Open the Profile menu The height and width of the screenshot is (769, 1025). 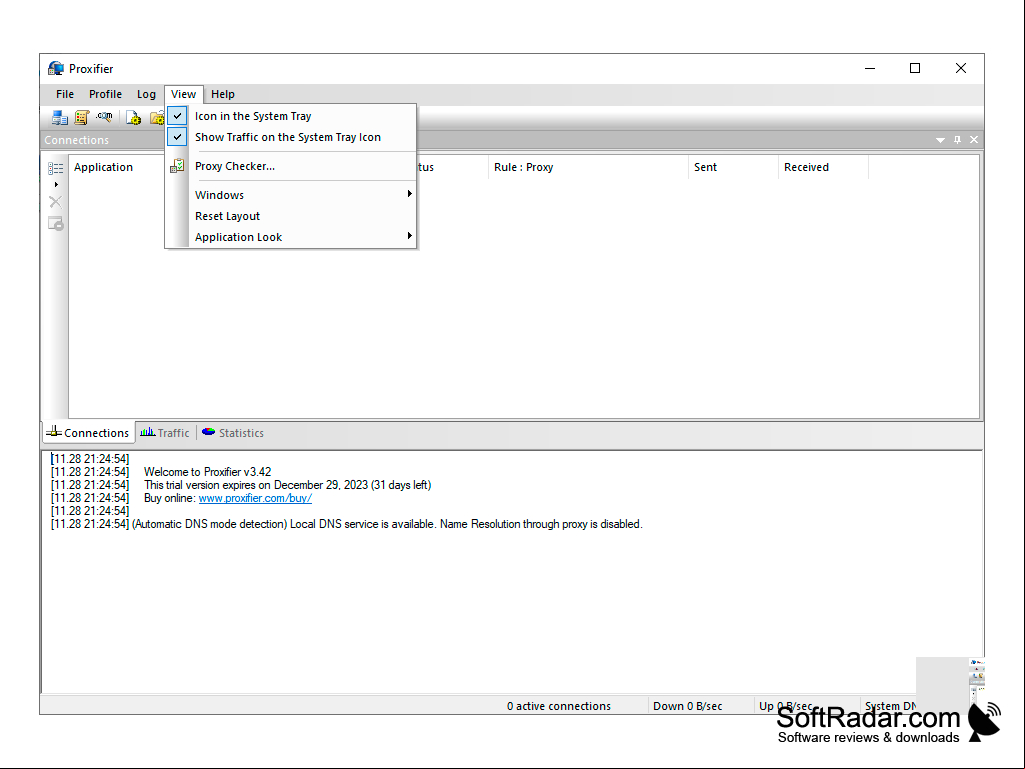105,94
